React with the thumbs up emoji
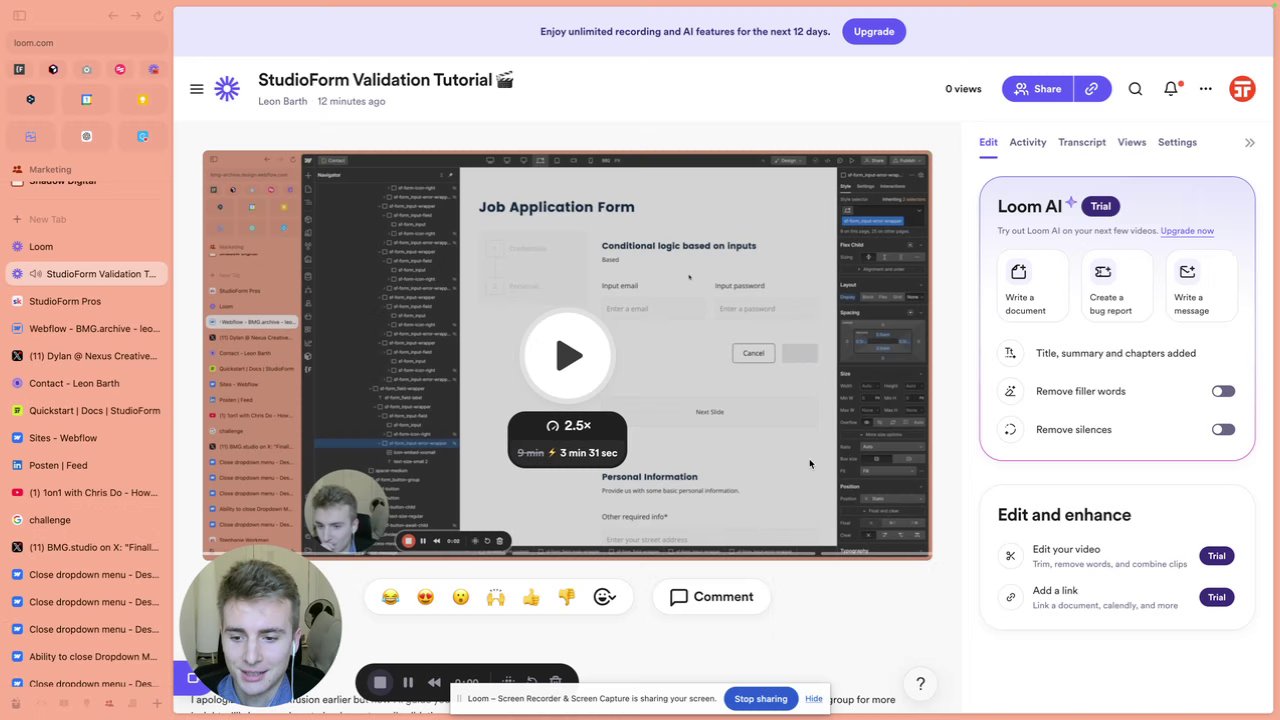1280x720 pixels. tap(531, 597)
